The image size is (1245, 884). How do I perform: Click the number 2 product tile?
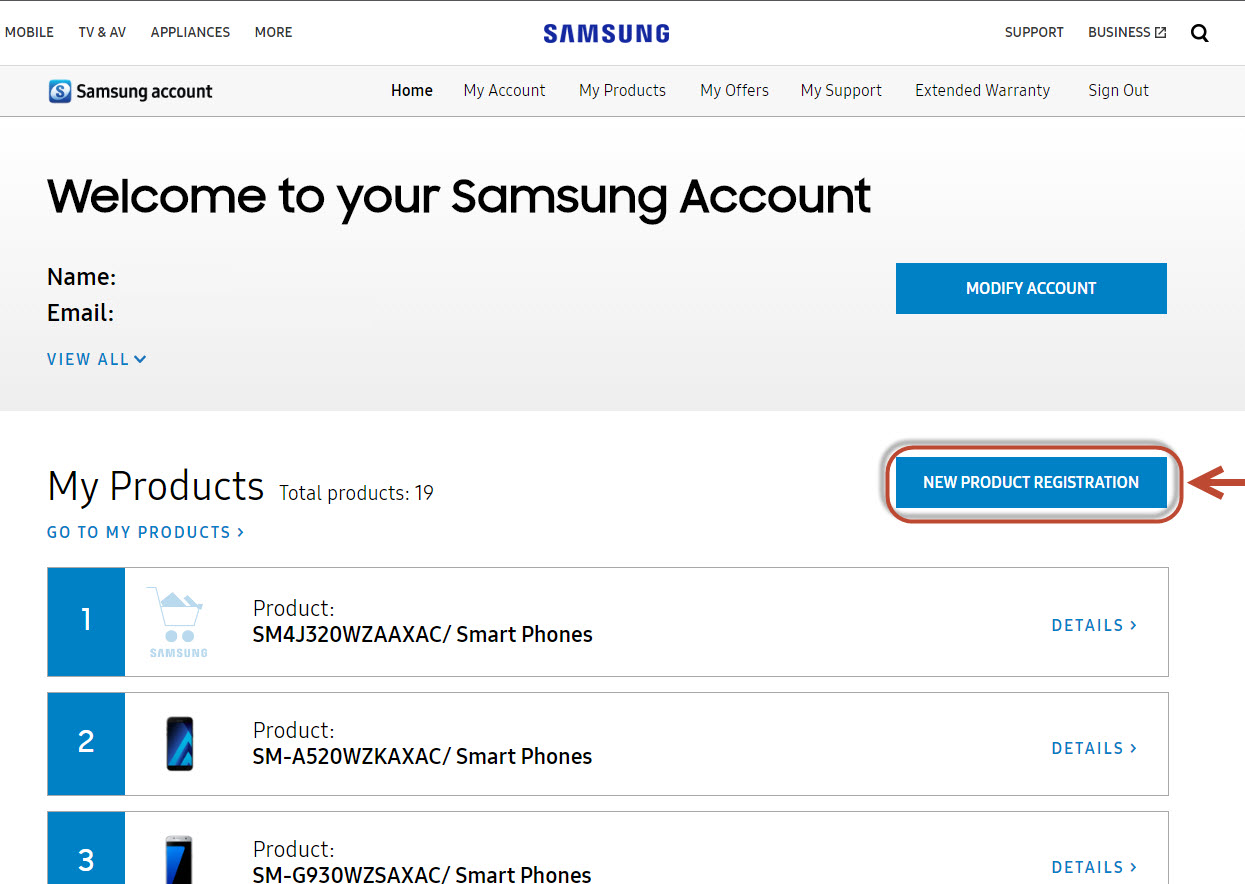click(x=86, y=744)
